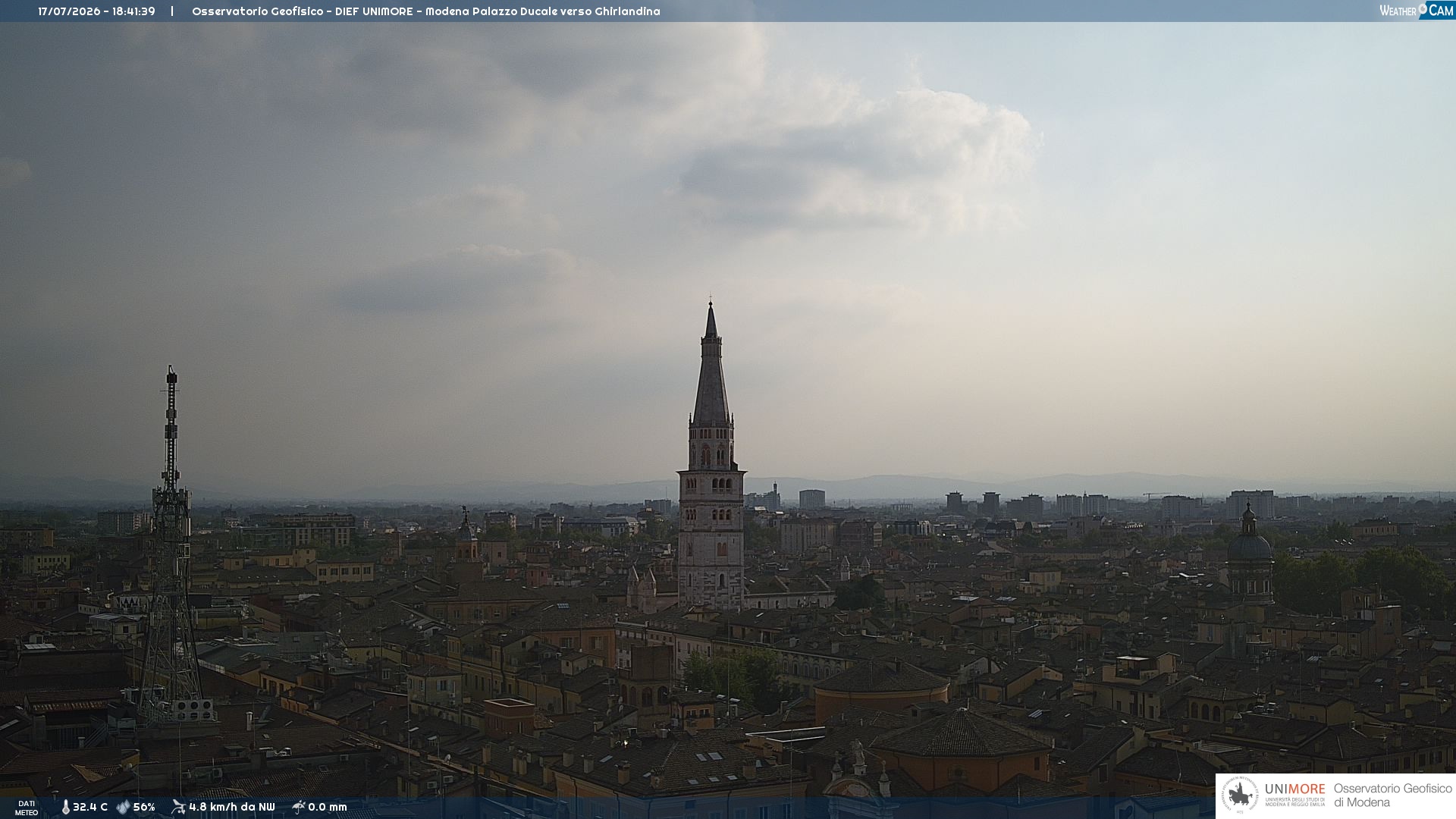Click the Osservatorio Geofisico di Modena caption
This screenshot has width=1456, height=819.
point(1392,795)
